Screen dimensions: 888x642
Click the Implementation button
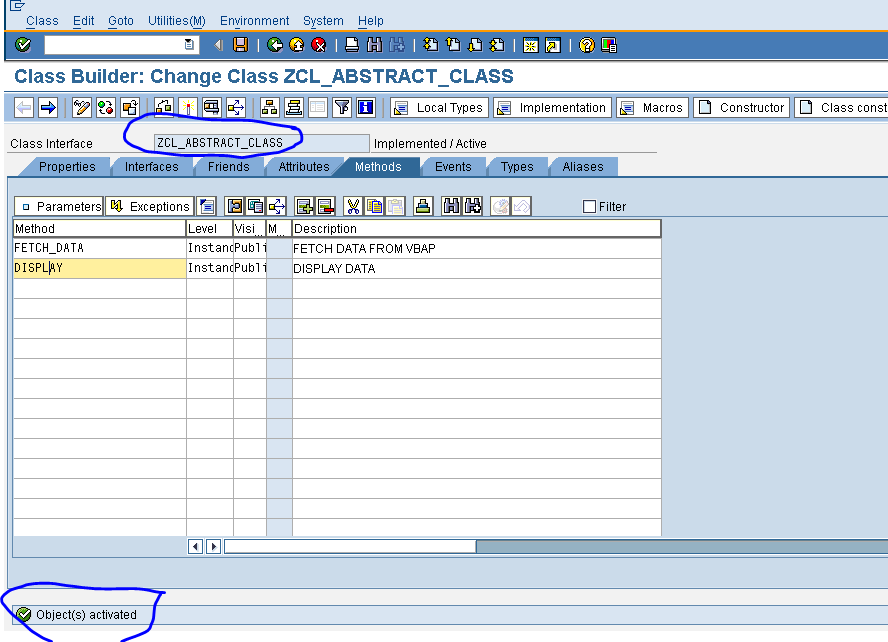click(x=552, y=108)
